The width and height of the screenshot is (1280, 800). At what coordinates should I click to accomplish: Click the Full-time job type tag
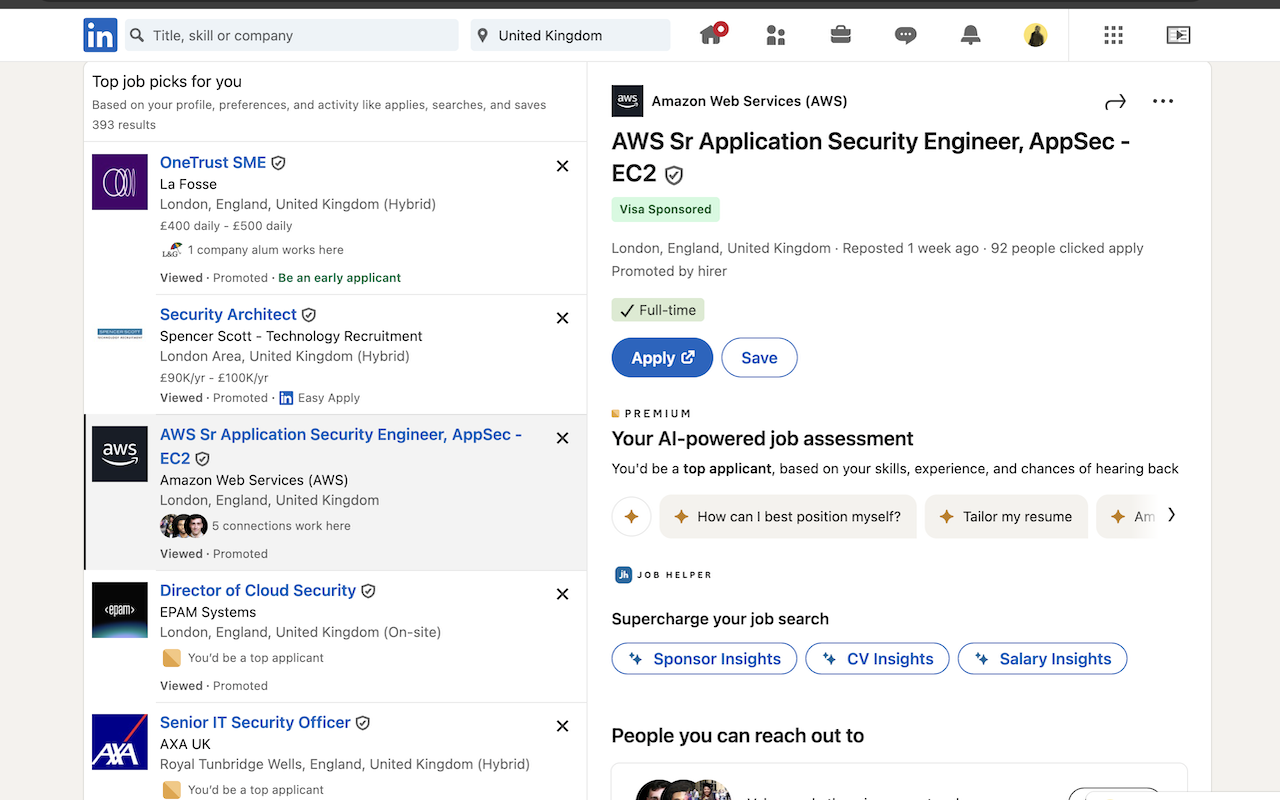[x=658, y=310]
